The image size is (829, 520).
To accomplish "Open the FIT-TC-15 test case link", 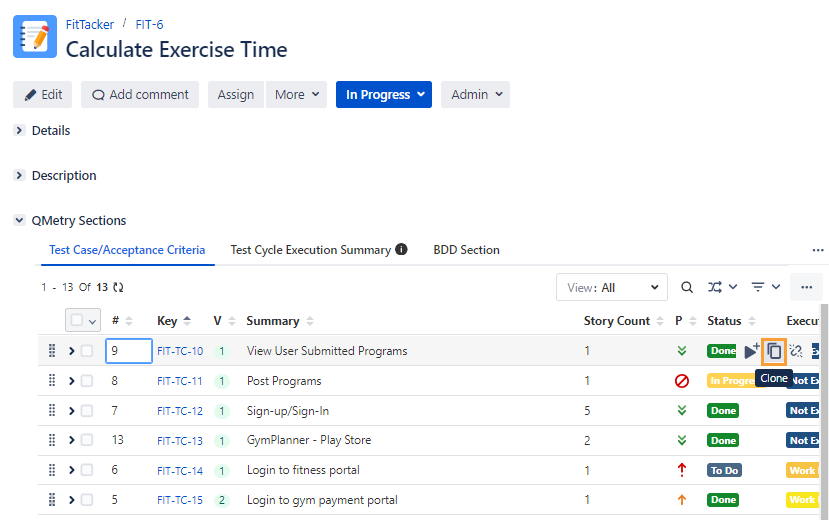I will 180,500.
